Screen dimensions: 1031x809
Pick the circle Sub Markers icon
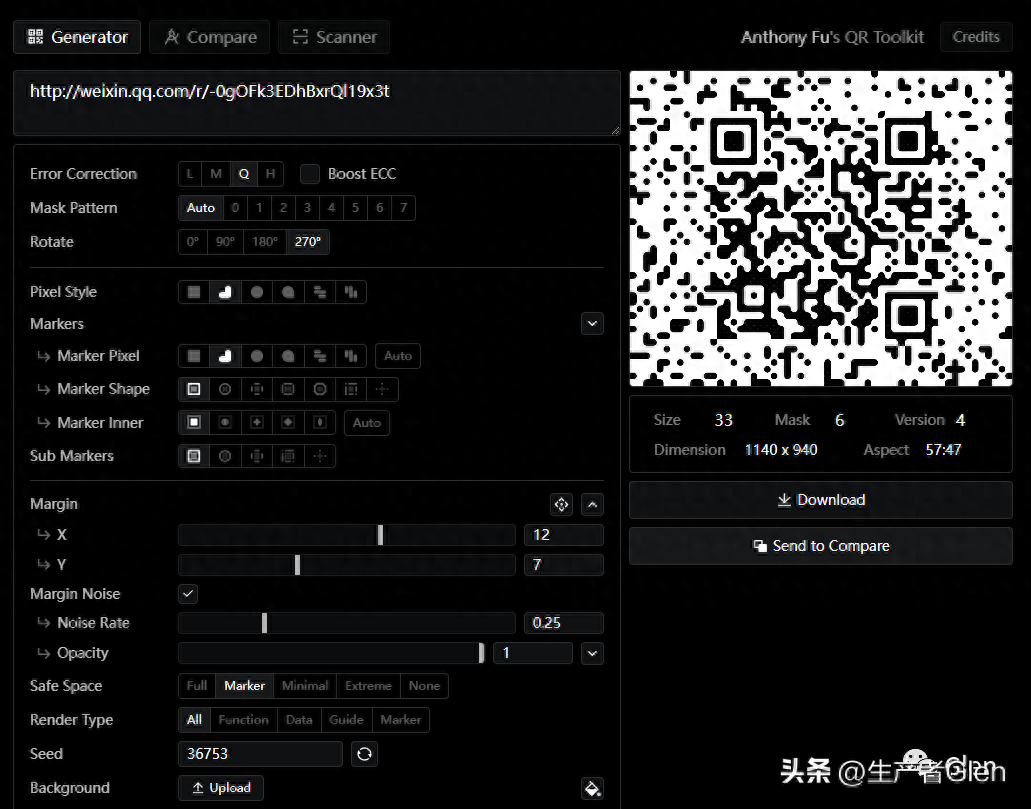point(226,456)
